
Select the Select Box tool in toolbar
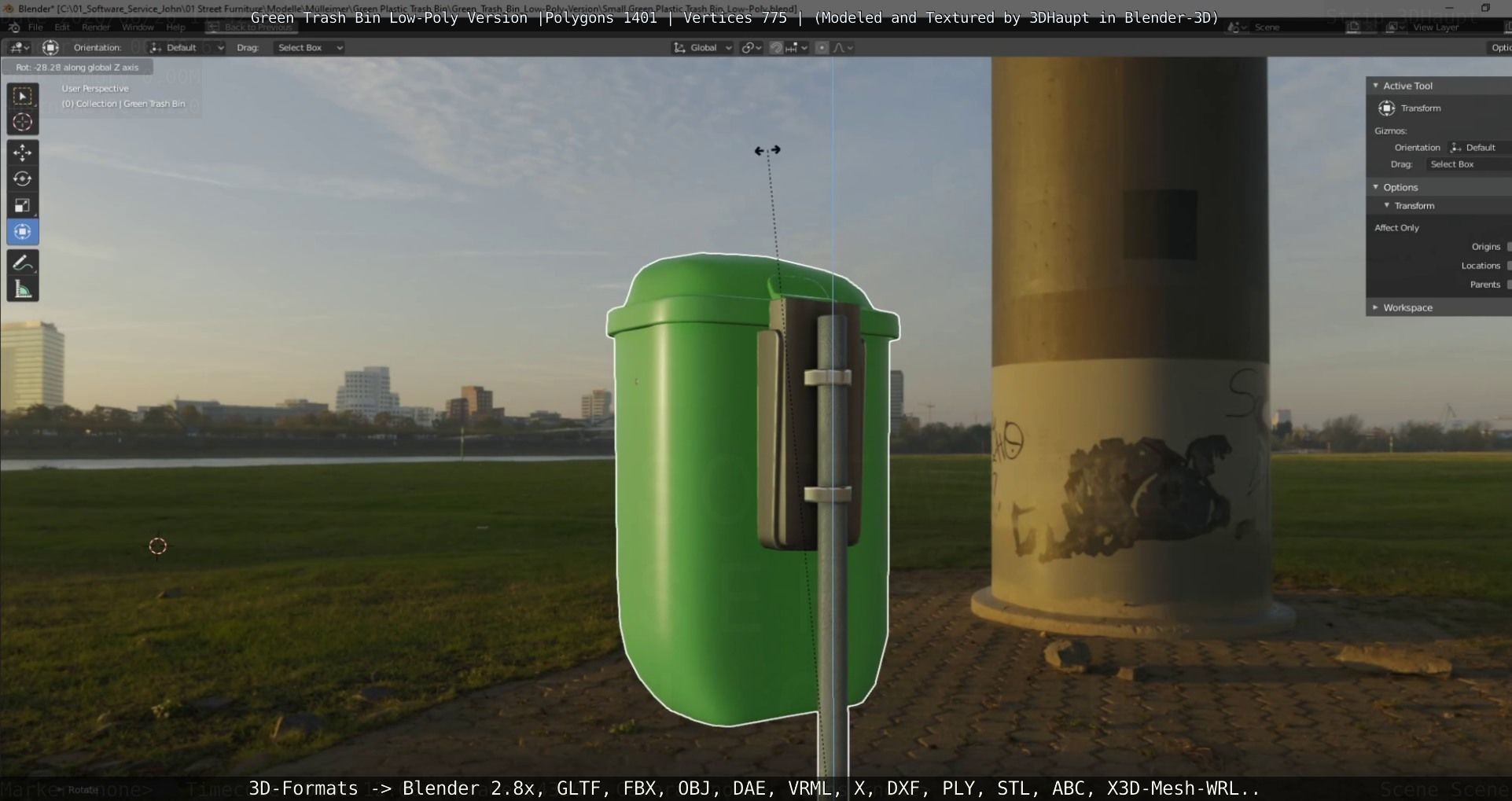(x=23, y=96)
